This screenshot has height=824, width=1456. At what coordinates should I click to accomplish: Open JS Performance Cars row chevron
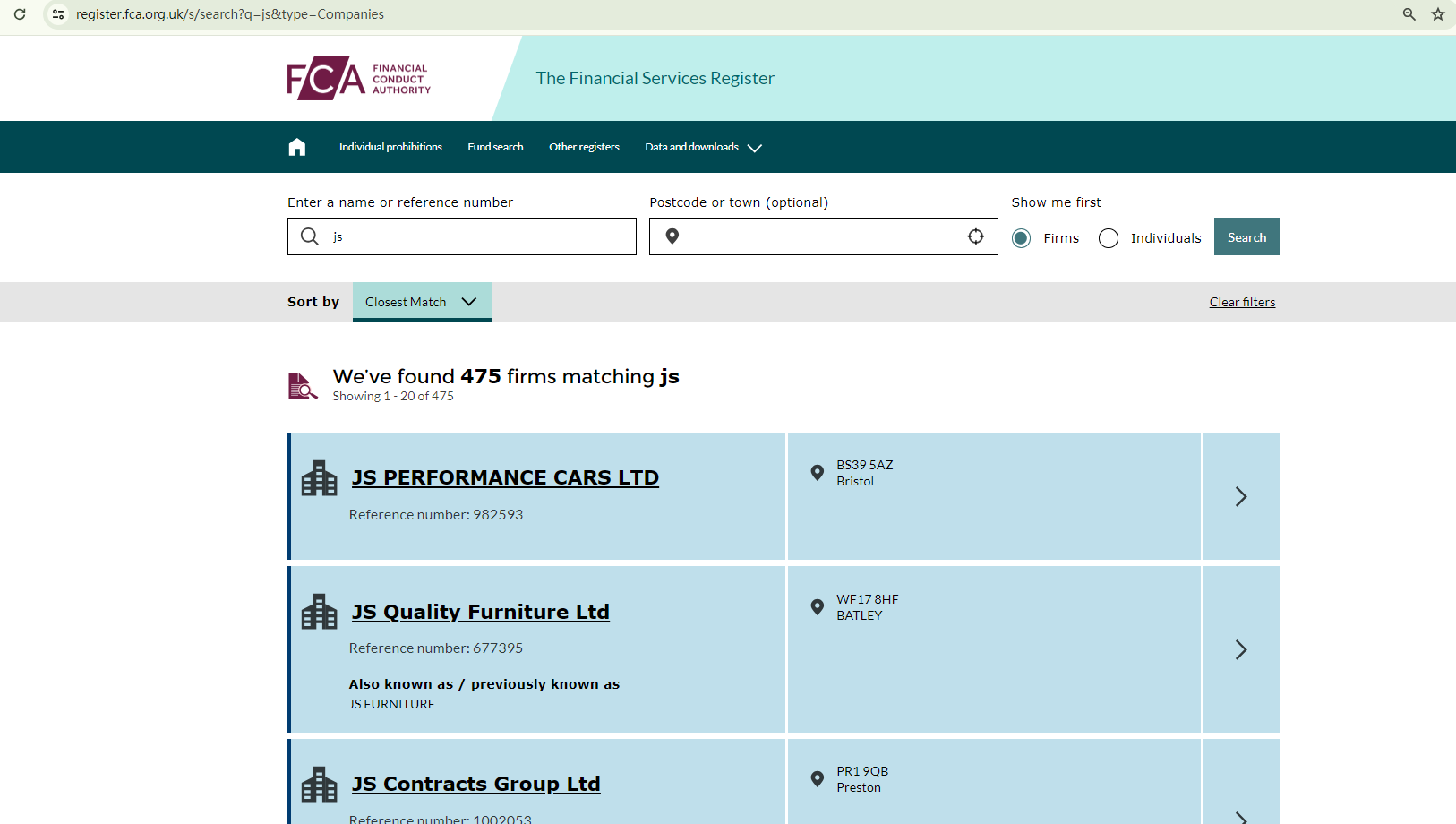(1241, 496)
